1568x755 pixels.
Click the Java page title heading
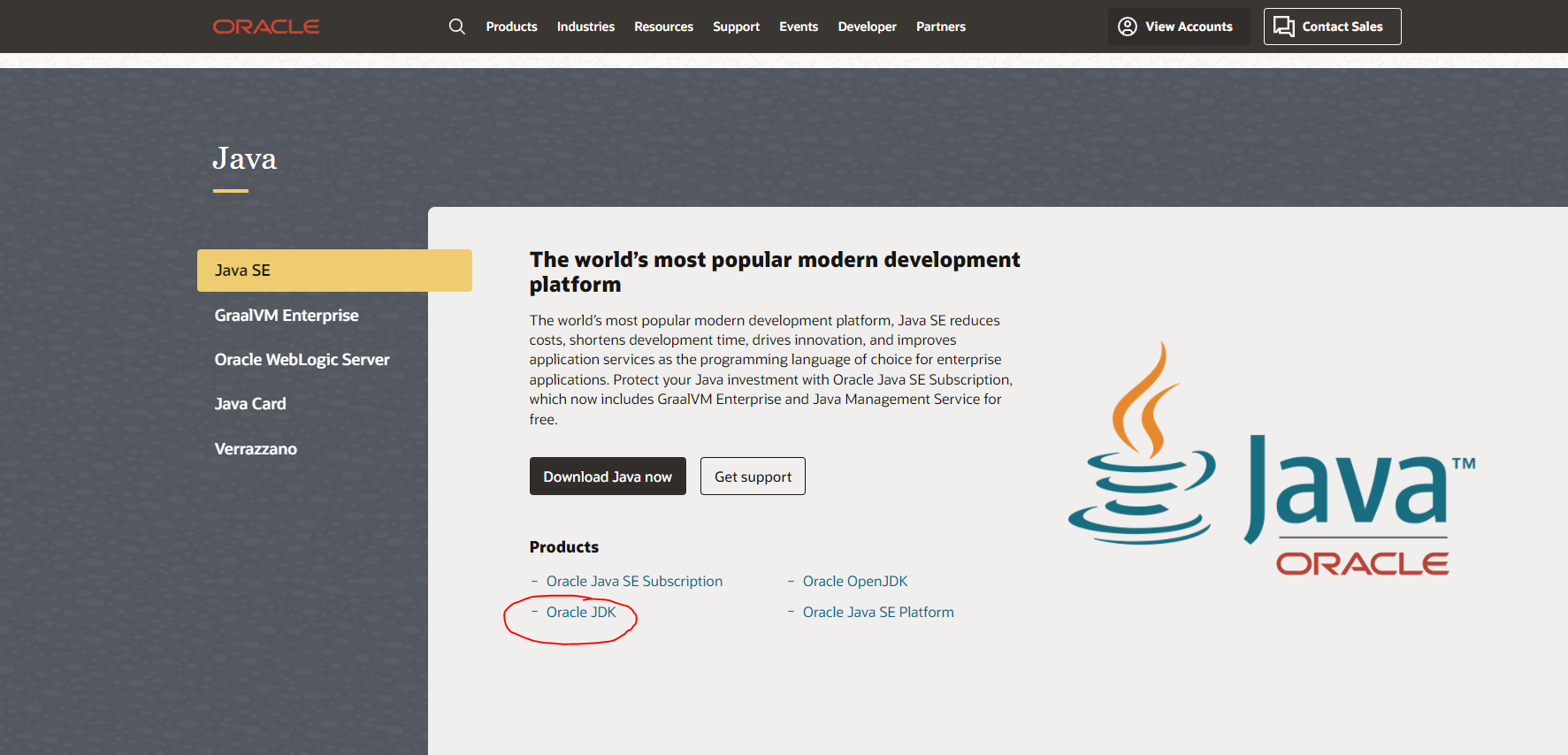[244, 159]
